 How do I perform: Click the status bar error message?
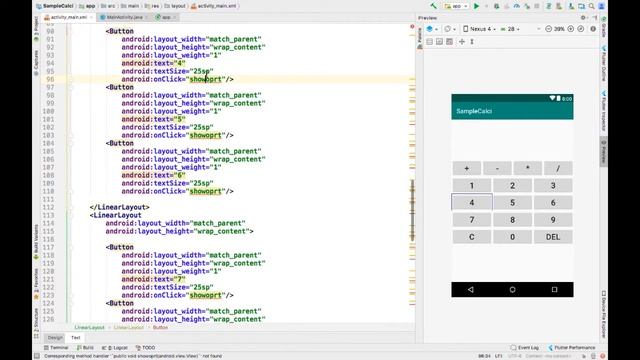(133, 356)
